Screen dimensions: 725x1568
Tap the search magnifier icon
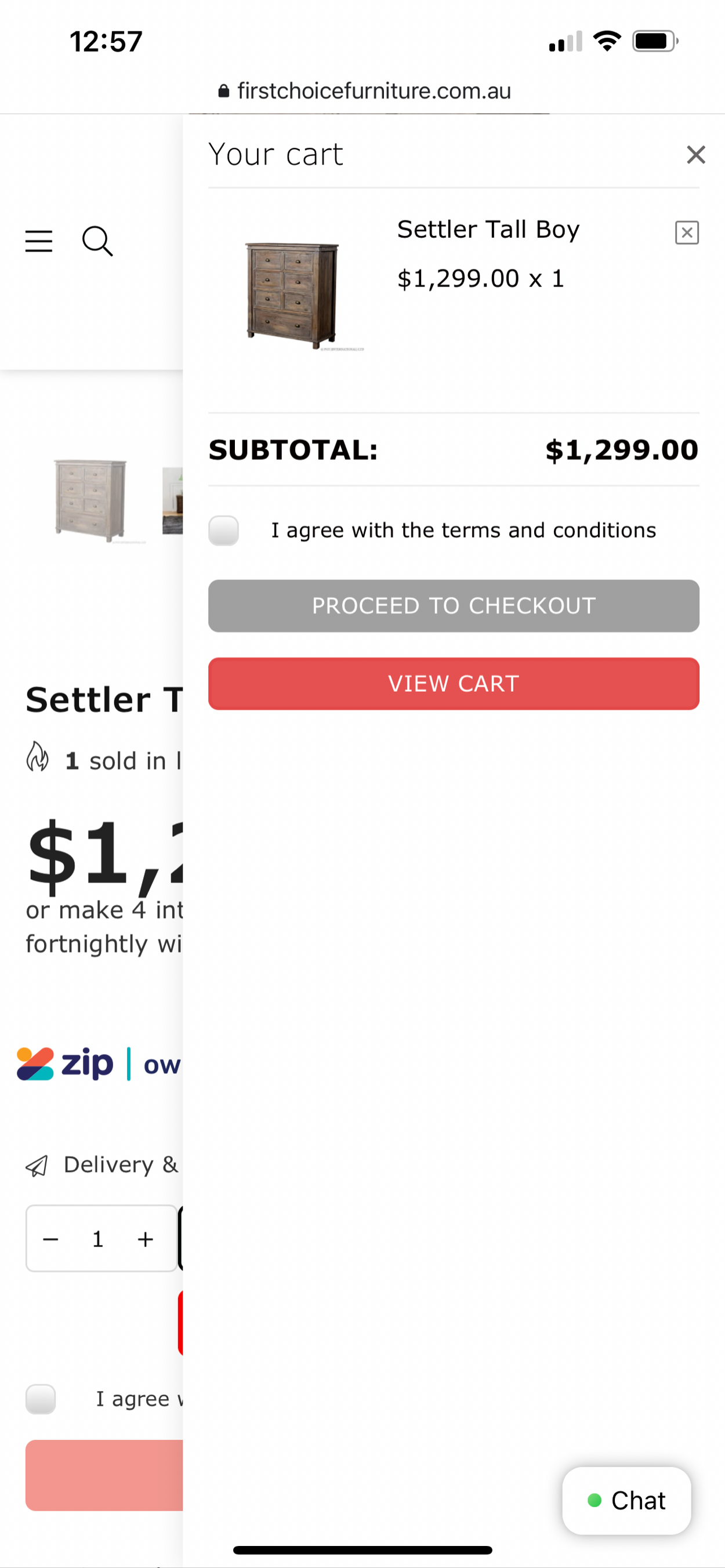97,241
